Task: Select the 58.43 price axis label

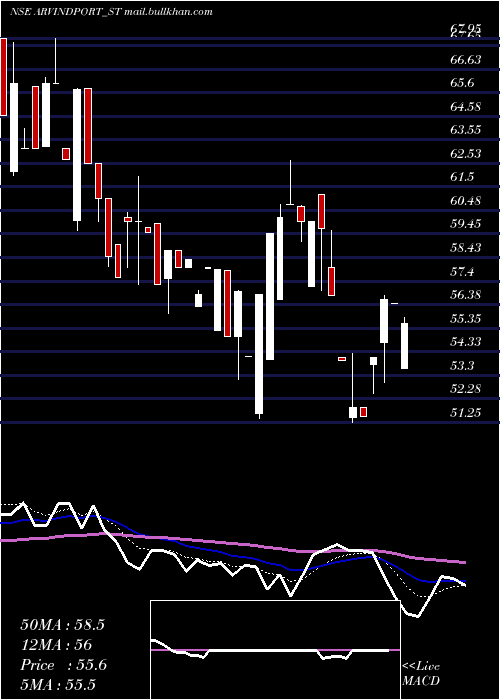Action: (466, 247)
